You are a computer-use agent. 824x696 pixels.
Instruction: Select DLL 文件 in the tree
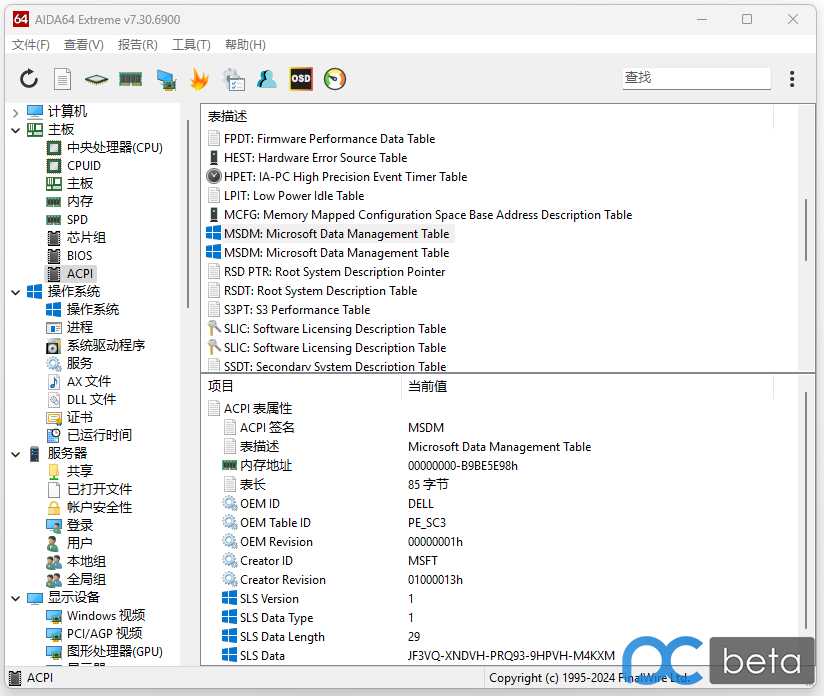click(81, 400)
